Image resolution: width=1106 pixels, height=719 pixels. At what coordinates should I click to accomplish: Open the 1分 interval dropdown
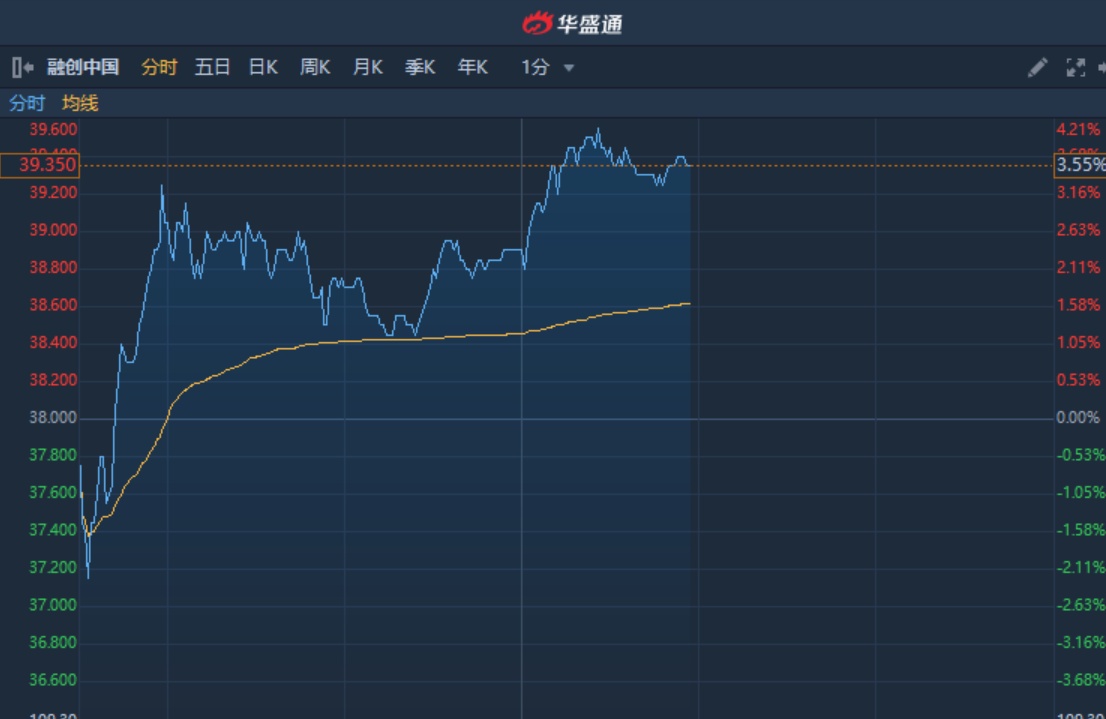536,68
